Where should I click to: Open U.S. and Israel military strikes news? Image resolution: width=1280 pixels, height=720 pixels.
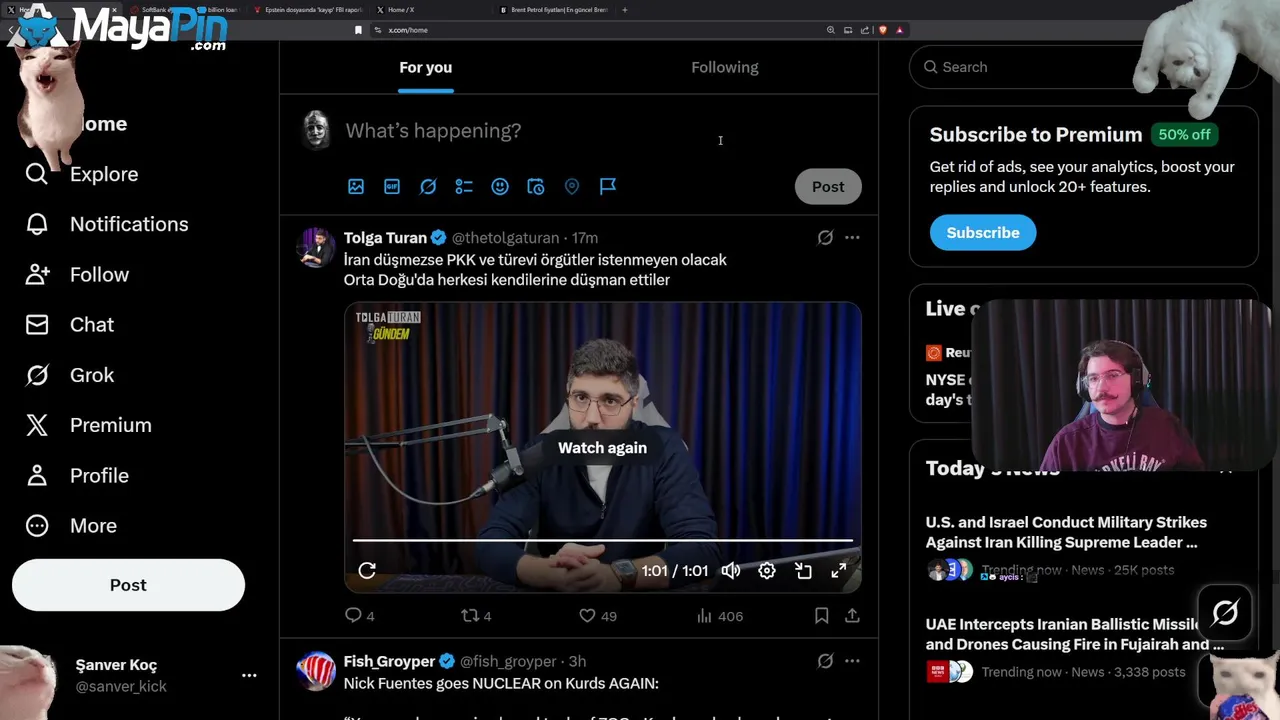click(1066, 532)
